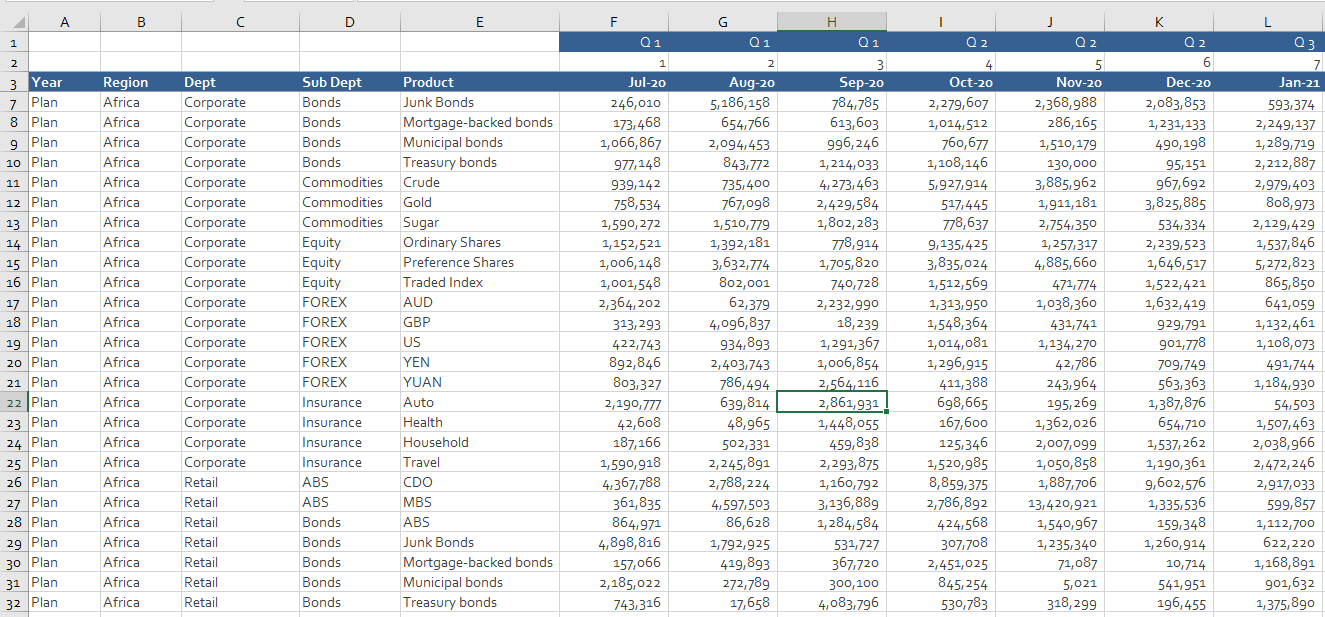Click the Jul-20 header cell
The height and width of the screenshot is (617, 1325).
(x=614, y=82)
